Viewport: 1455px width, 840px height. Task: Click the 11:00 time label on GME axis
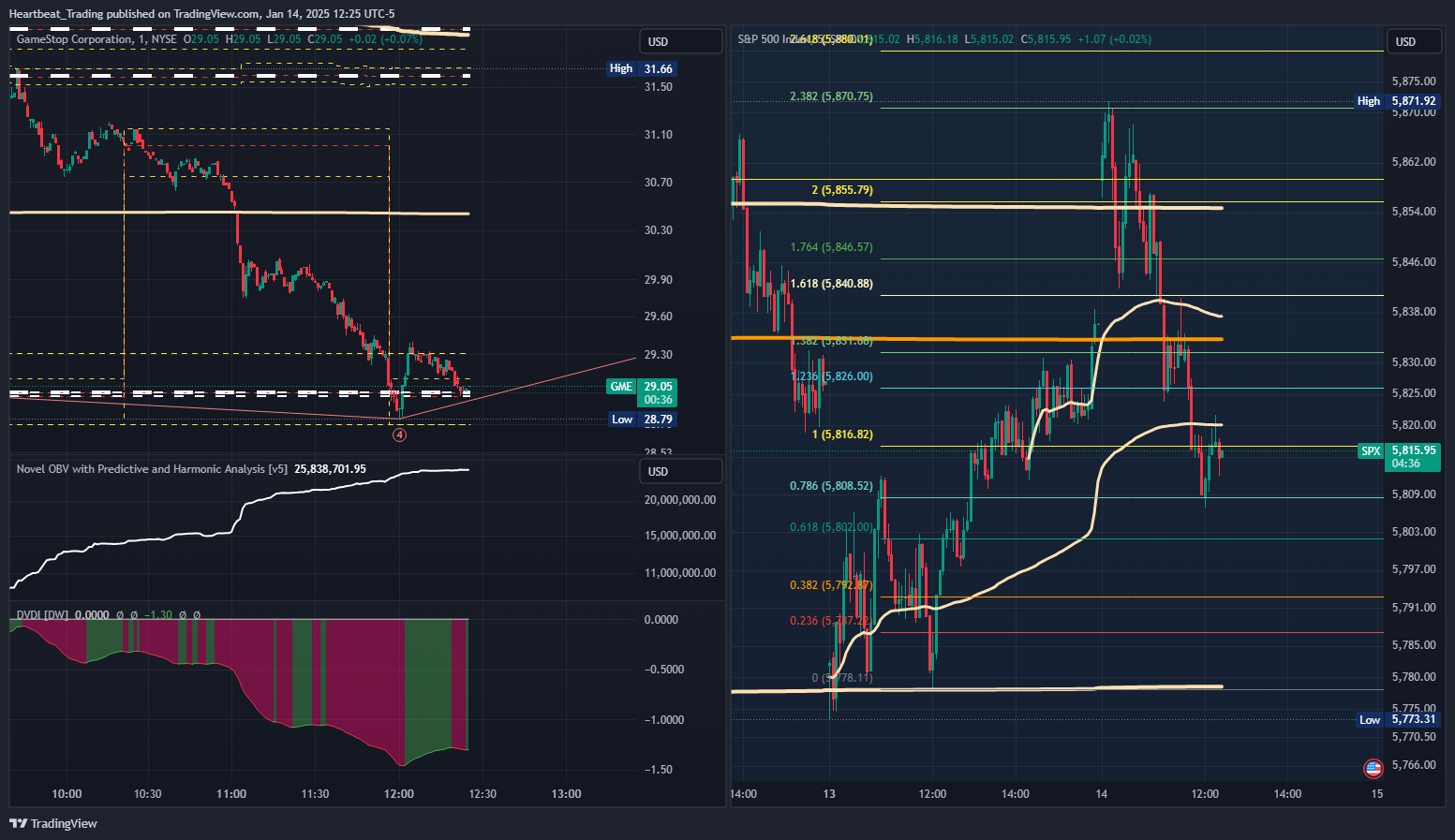pyautogui.click(x=231, y=794)
